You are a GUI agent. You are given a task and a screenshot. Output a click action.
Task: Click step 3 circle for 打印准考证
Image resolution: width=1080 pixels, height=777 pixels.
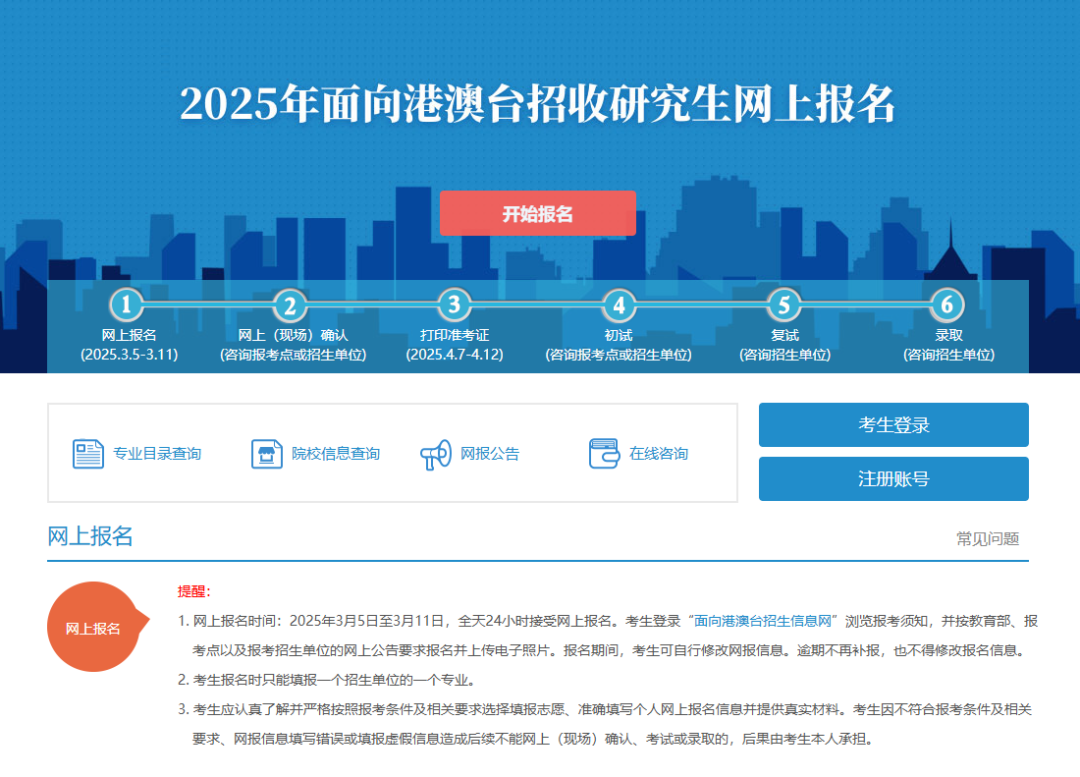[454, 304]
